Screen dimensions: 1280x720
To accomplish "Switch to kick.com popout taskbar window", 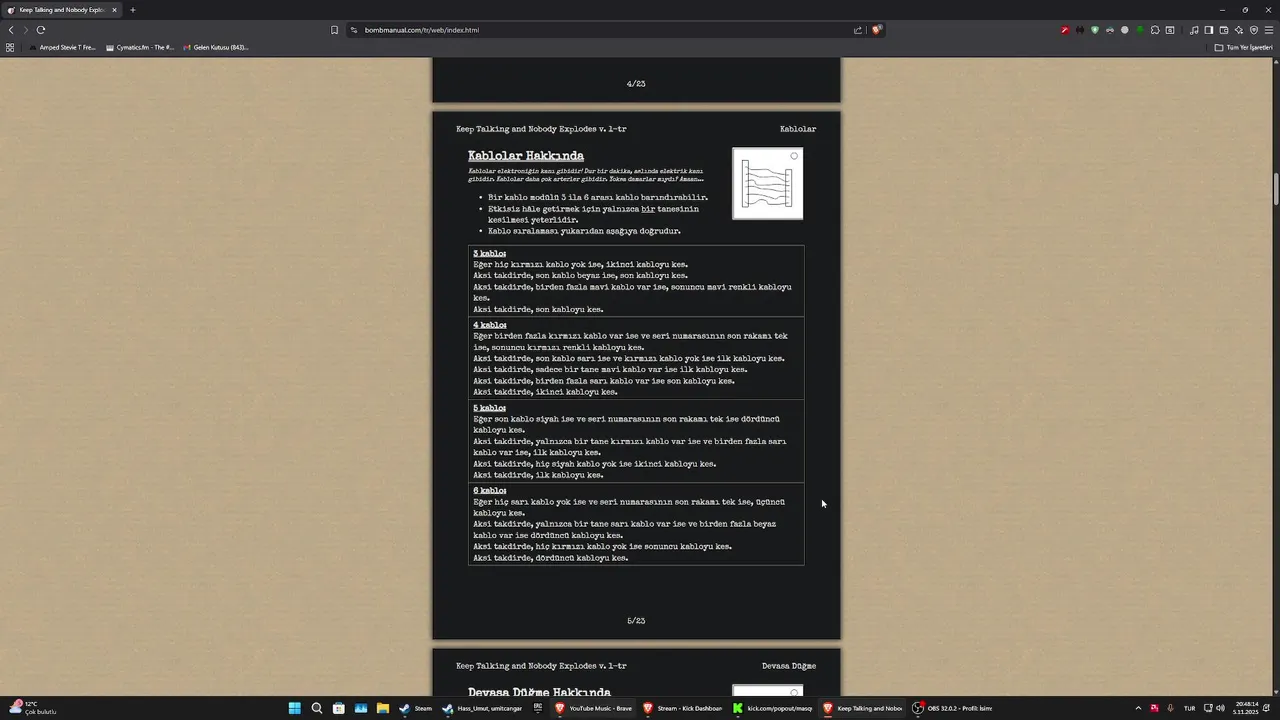I will (772, 708).
